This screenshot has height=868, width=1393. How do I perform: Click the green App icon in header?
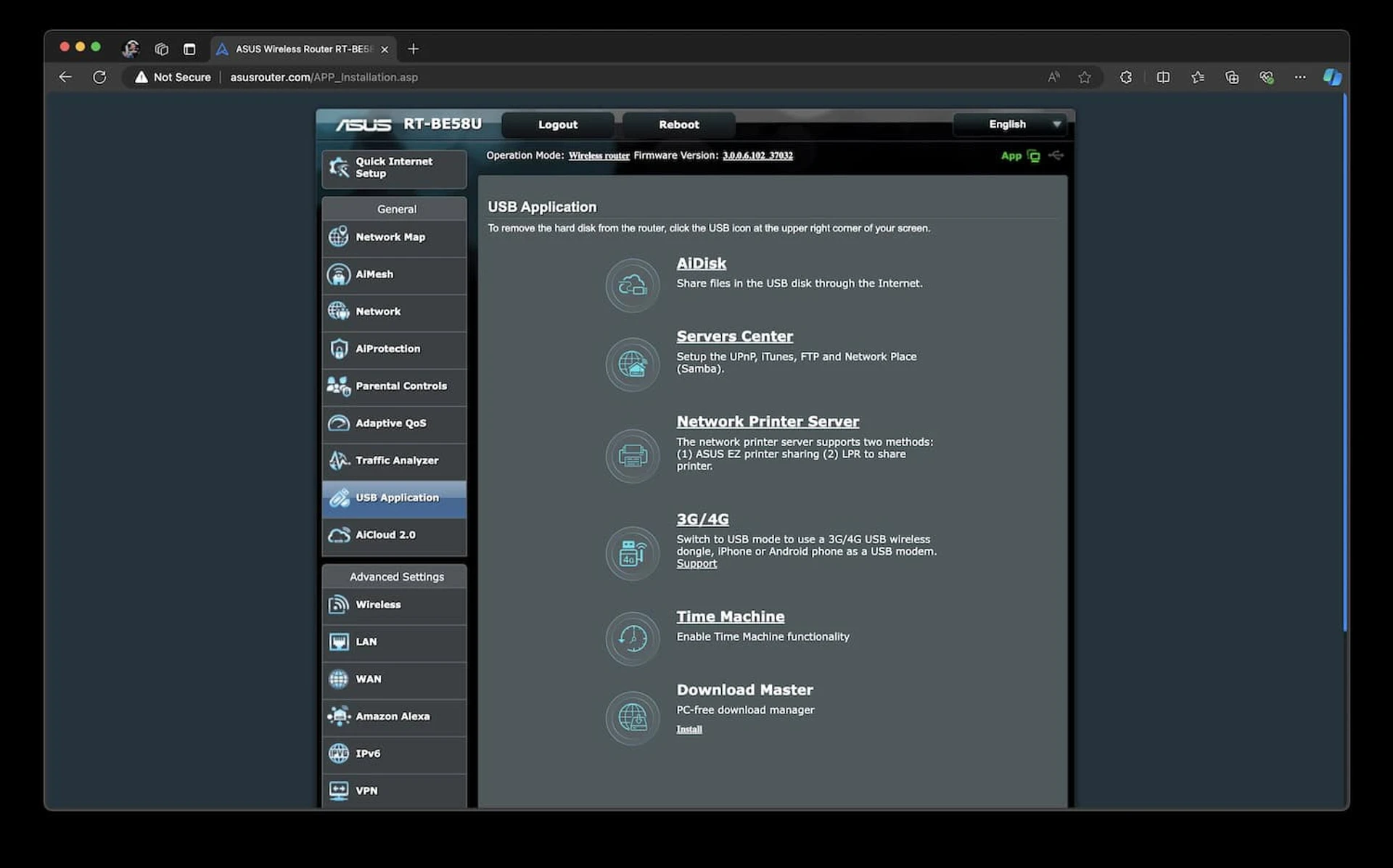tap(1020, 156)
